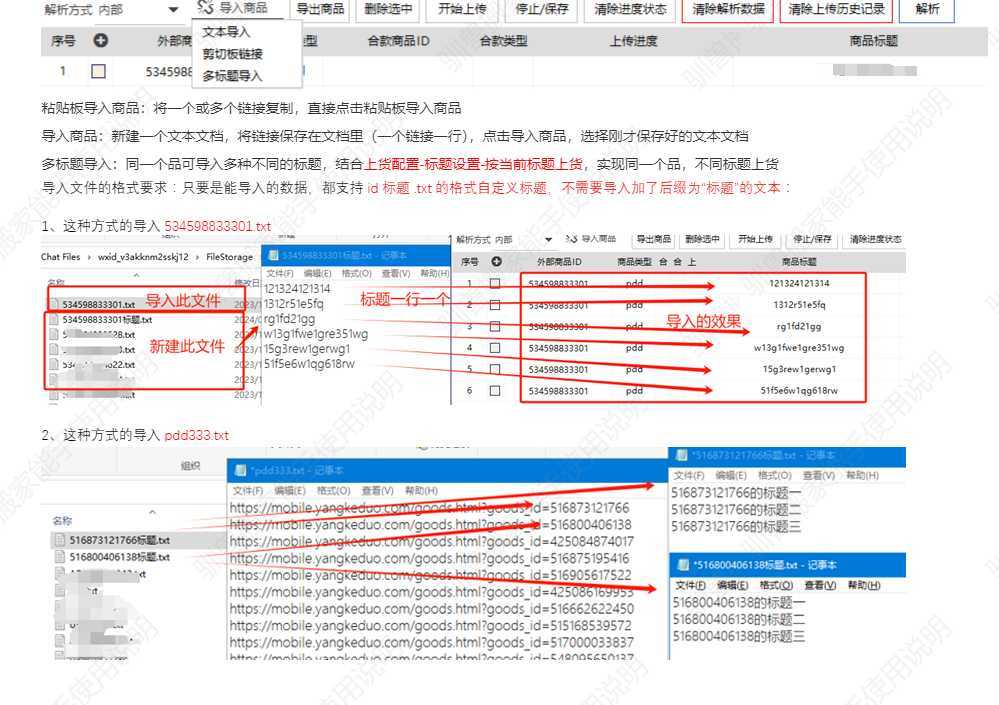Click the notepad icon in pdd333.txt title bar
Viewport: 999px width, 705px height.
click(238, 471)
